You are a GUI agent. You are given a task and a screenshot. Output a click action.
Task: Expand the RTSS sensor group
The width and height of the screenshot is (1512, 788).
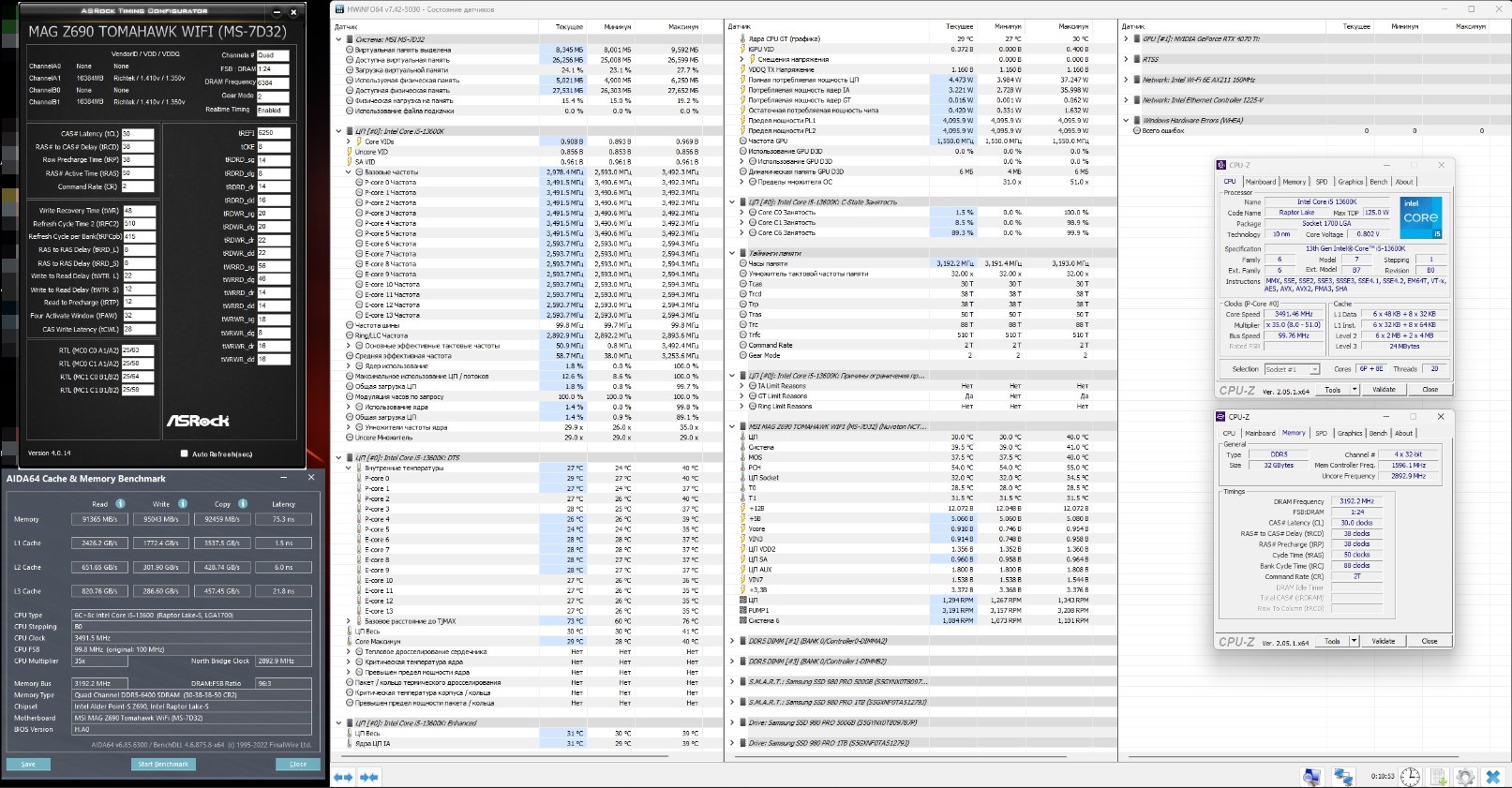(x=1126, y=59)
